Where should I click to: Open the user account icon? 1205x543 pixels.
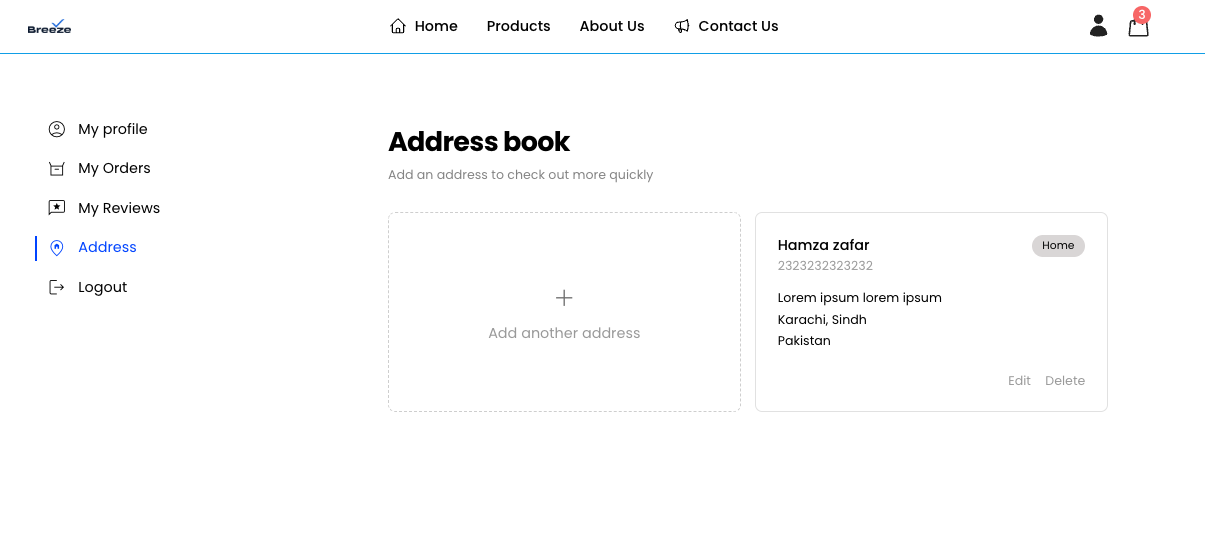point(1098,26)
